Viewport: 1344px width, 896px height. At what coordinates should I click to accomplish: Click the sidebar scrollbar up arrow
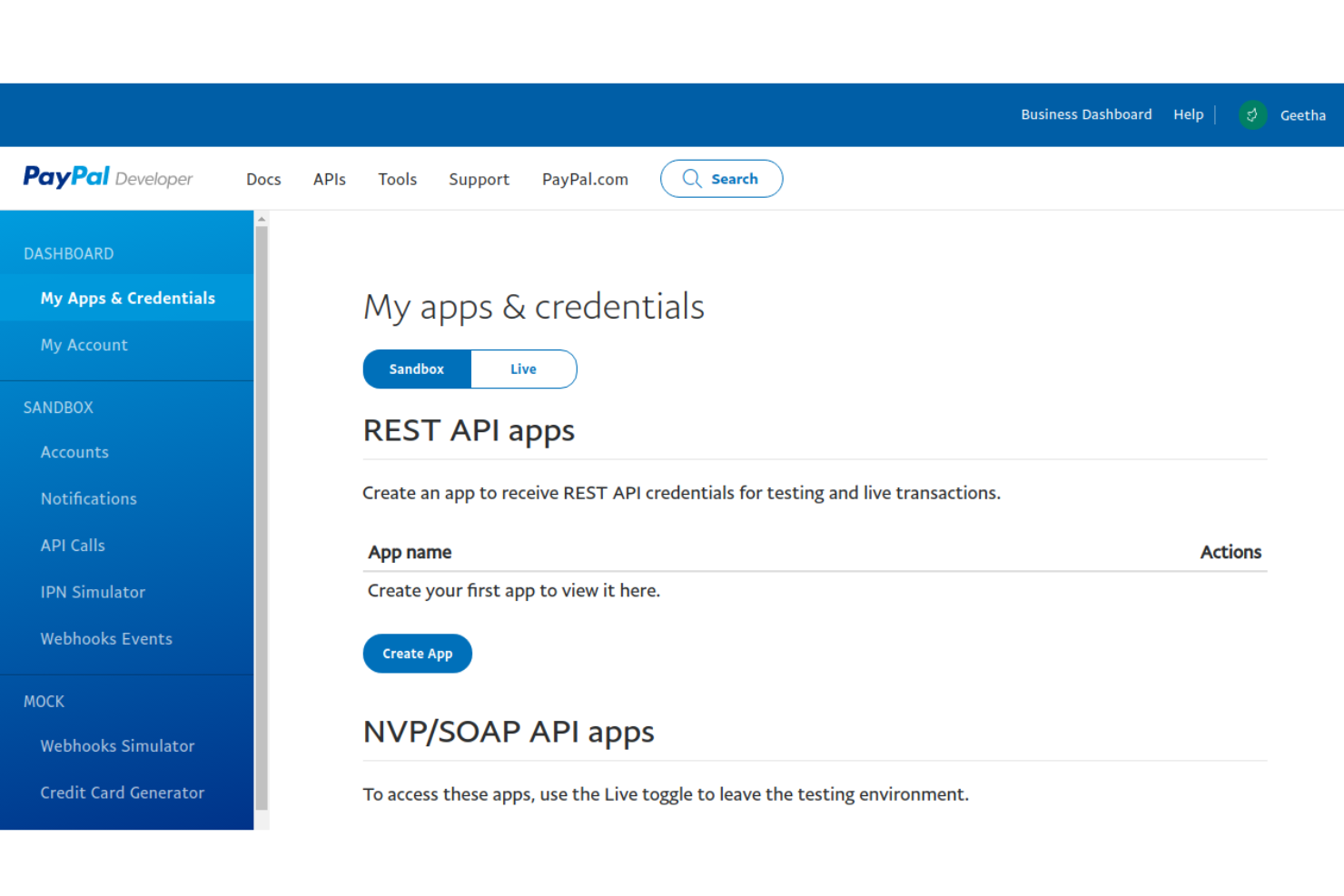(262, 219)
